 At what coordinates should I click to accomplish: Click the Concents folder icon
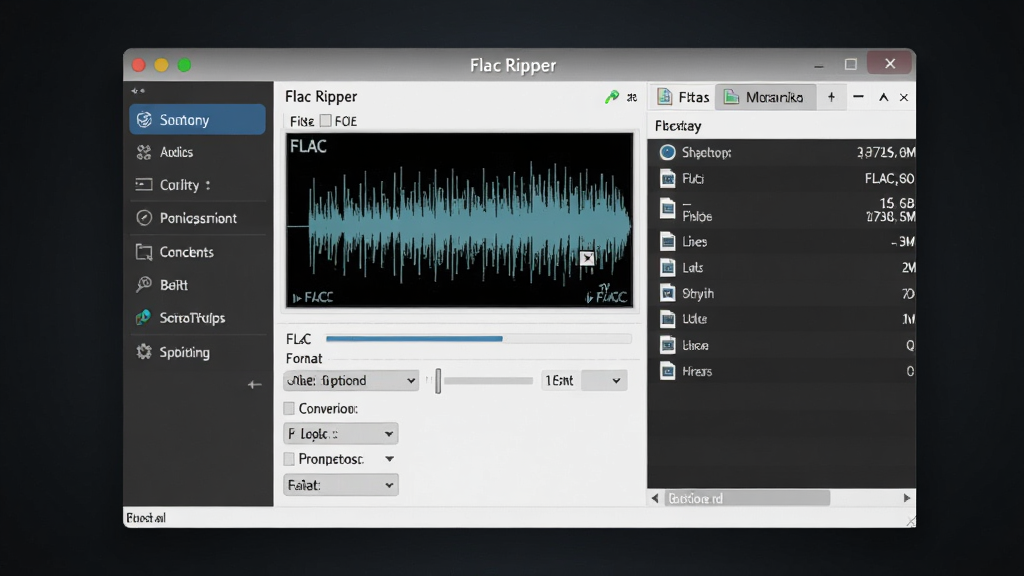click(144, 252)
